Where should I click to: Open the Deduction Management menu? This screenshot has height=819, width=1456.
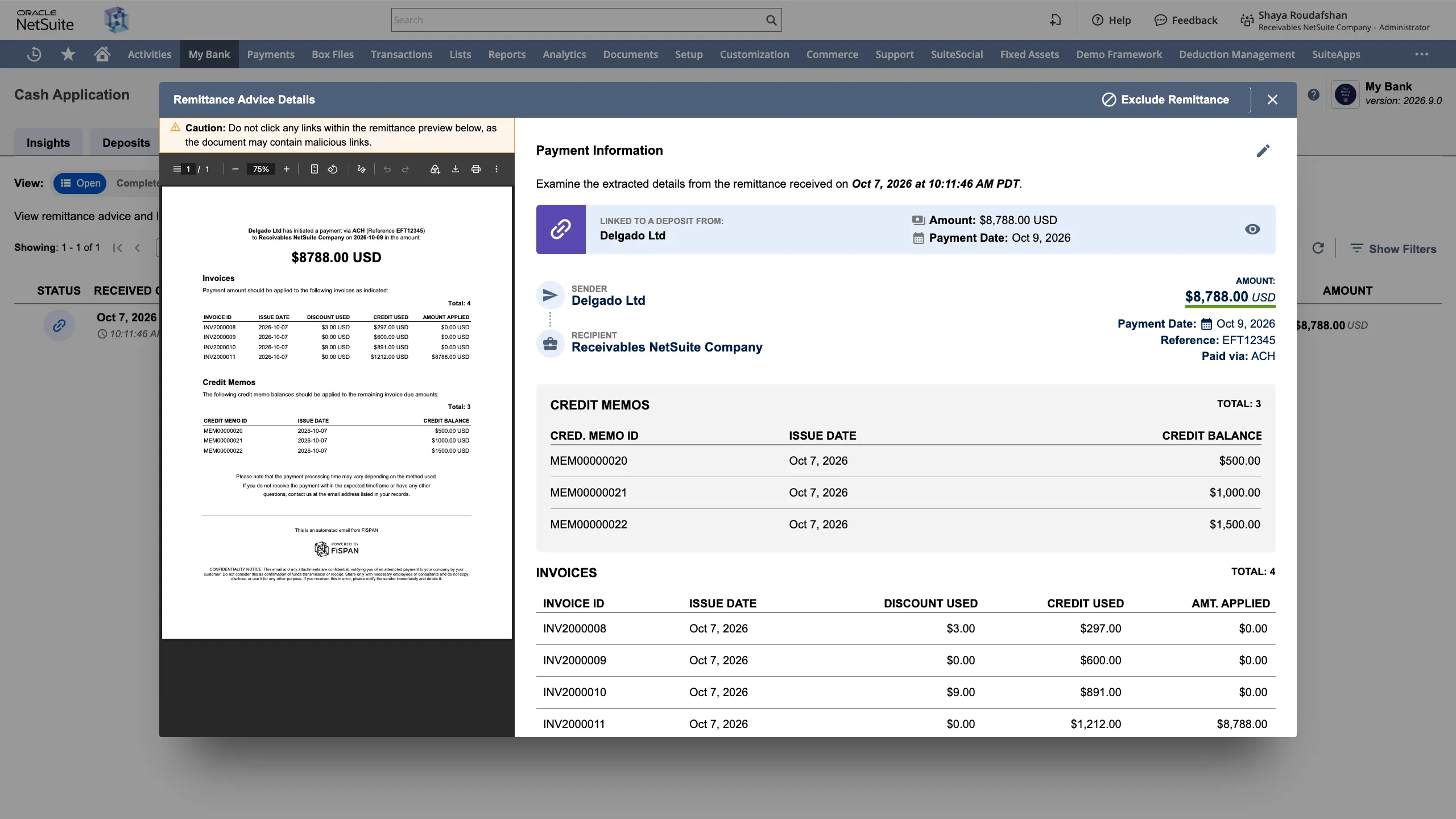click(x=1237, y=54)
